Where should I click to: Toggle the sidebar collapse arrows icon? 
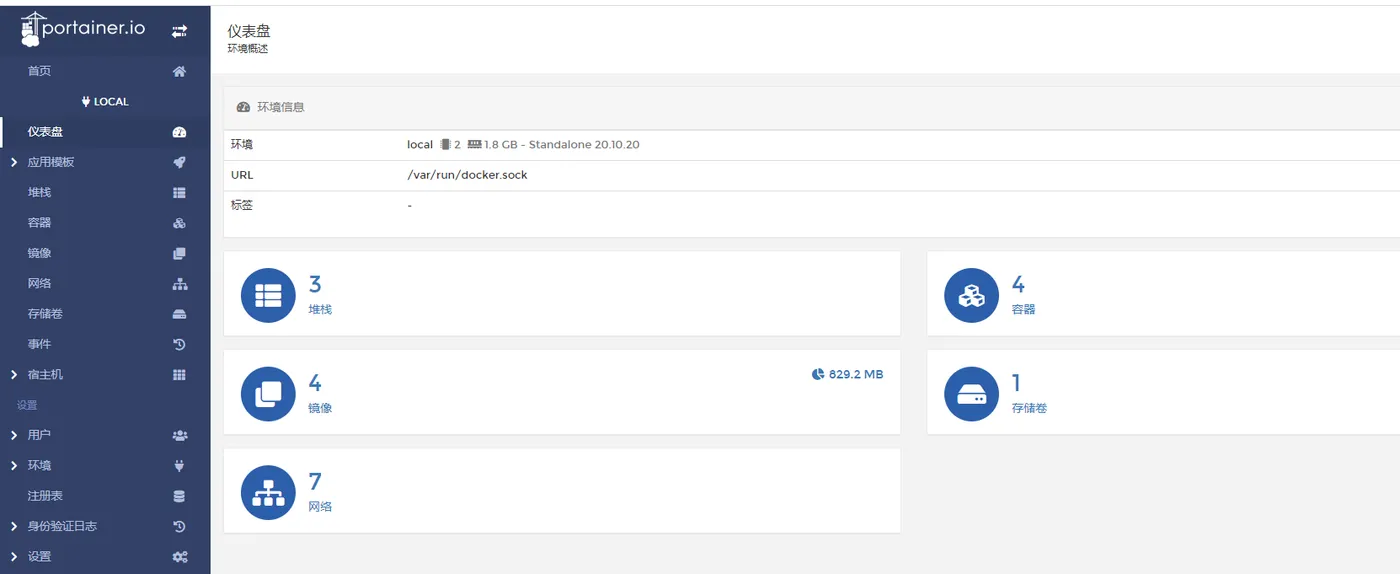point(179,32)
